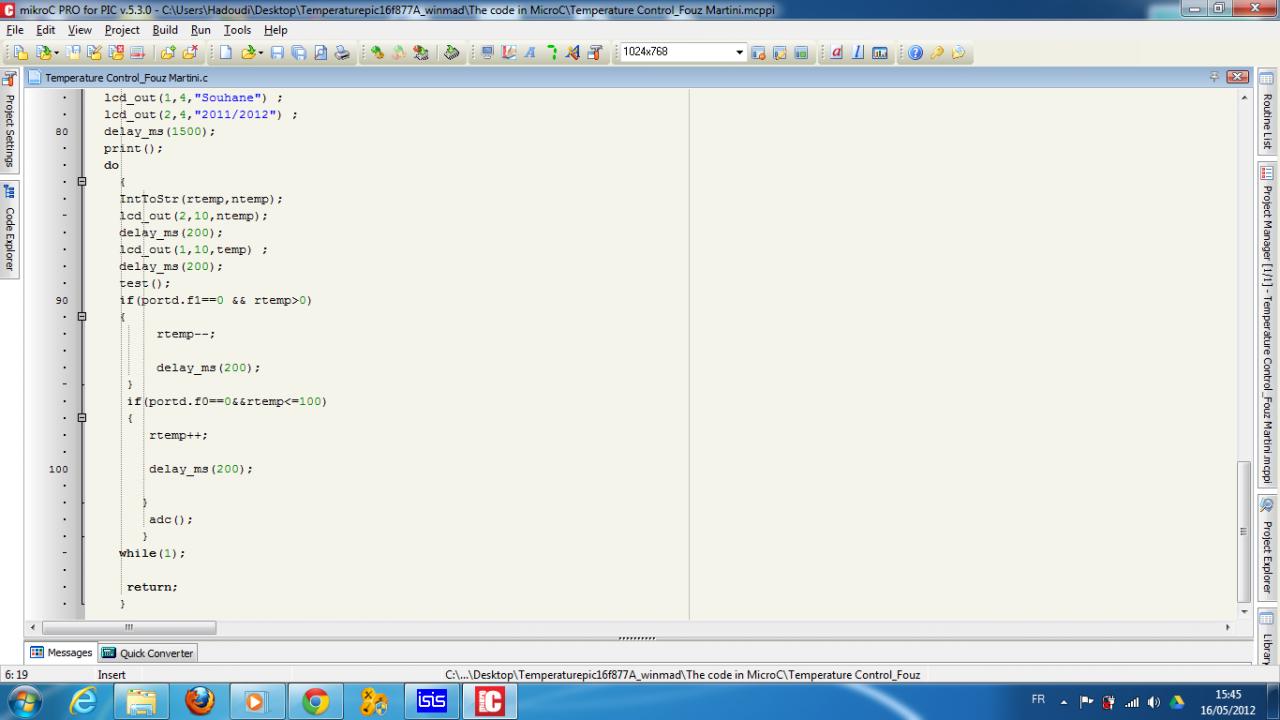1280x720 pixels.
Task: Select the Temperature Control_Fouz Martini.c file tab
Action: [x=119, y=78]
